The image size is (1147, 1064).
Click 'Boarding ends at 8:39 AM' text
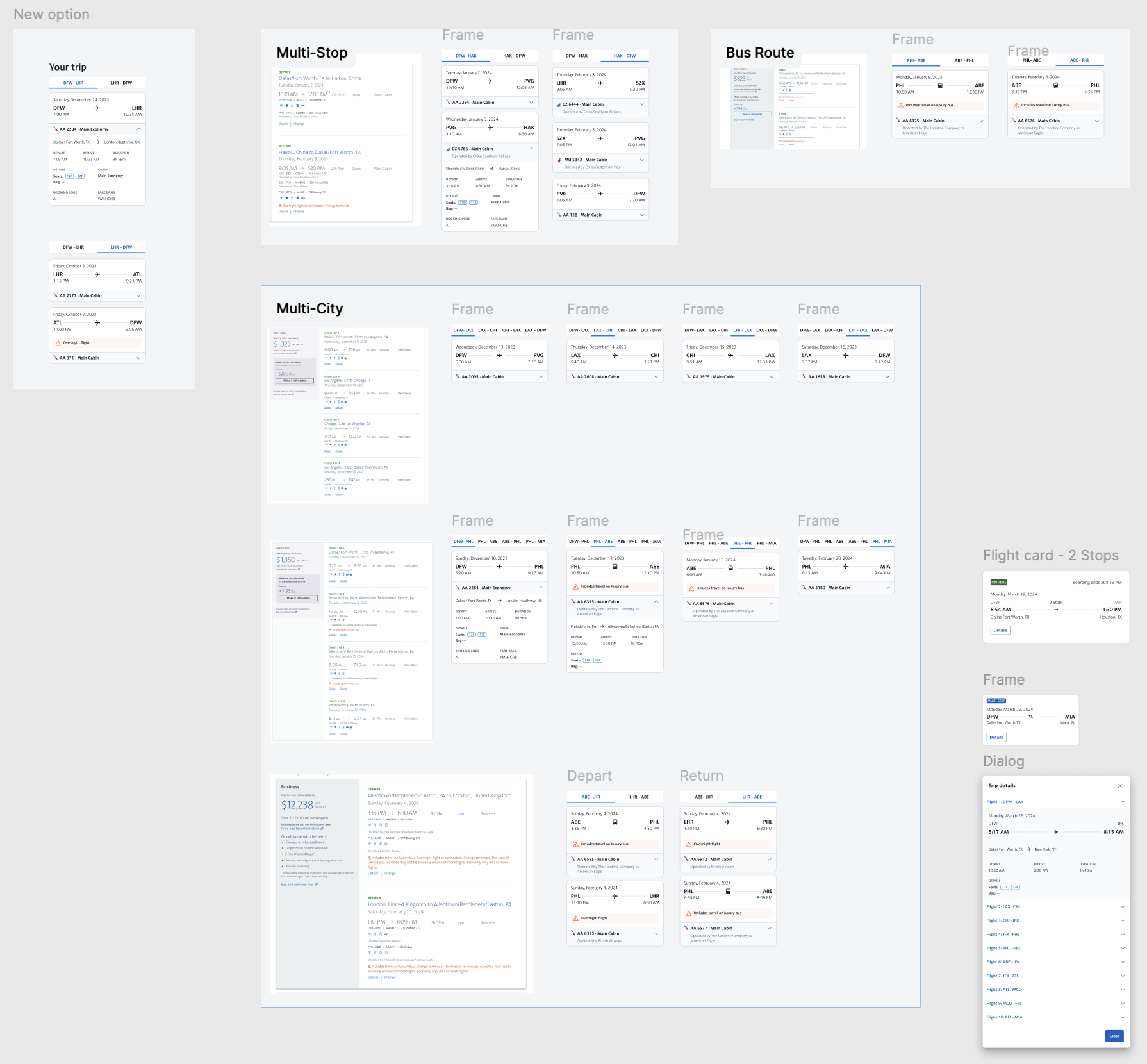tap(1097, 583)
